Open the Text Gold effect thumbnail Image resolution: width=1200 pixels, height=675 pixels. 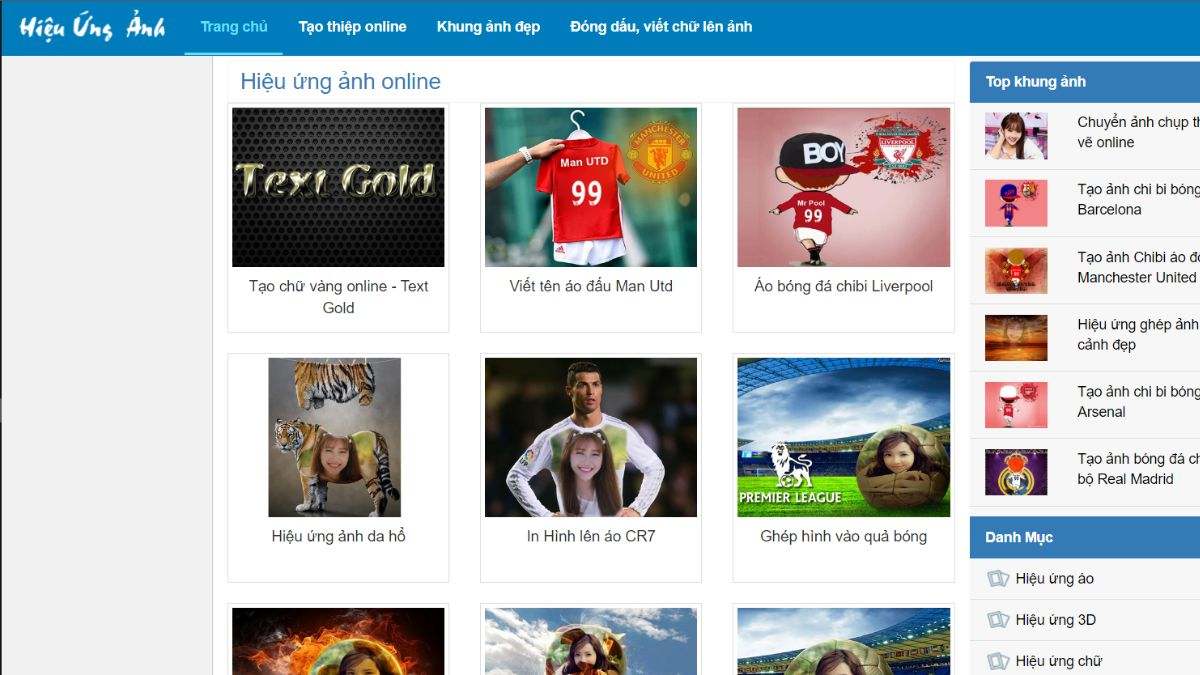[338, 187]
